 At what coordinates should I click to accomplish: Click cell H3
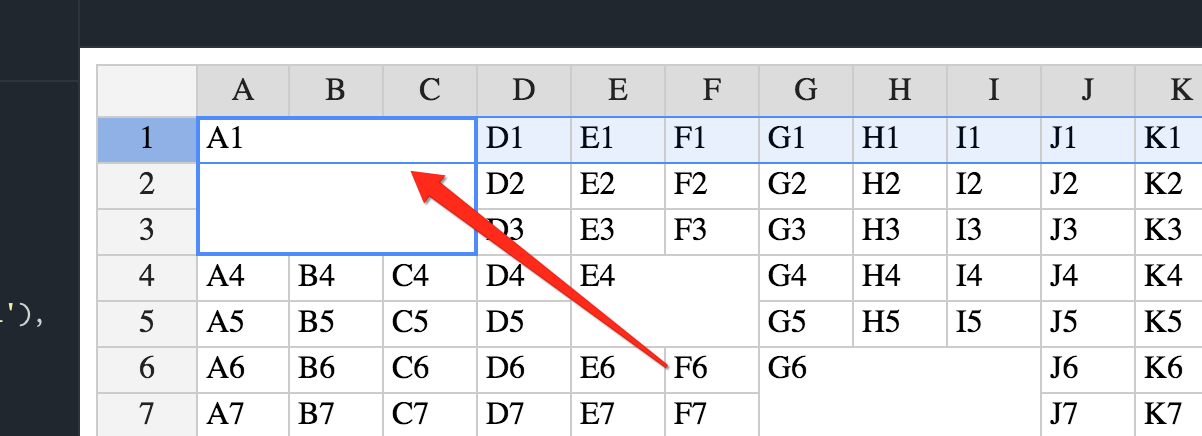901,232
